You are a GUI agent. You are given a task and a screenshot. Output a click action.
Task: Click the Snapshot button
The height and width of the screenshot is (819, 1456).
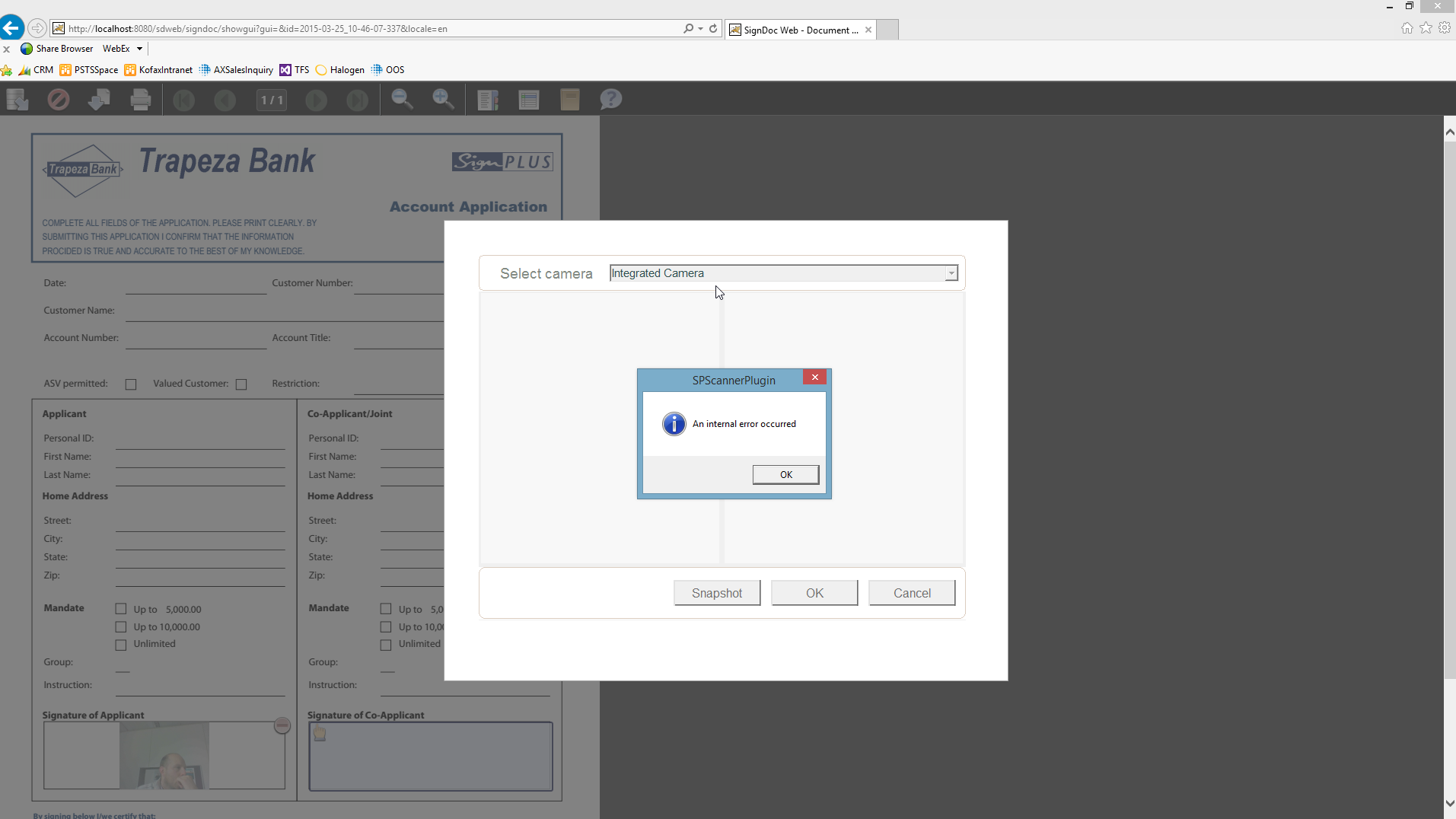click(x=717, y=593)
